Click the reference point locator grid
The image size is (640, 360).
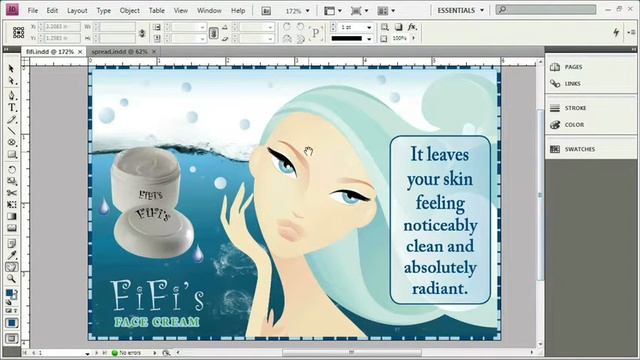tap(18, 32)
